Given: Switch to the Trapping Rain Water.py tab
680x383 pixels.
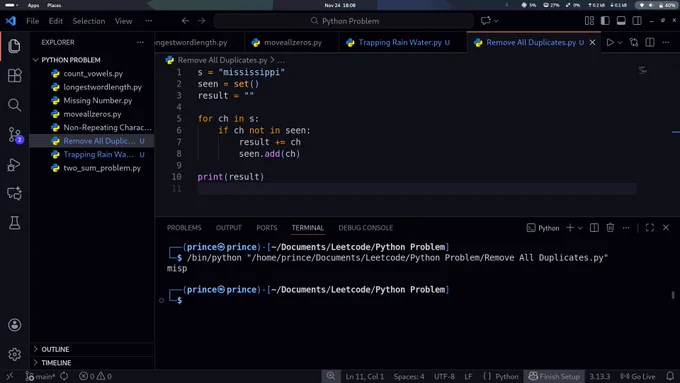Looking at the screenshot, I should [399, 43].
